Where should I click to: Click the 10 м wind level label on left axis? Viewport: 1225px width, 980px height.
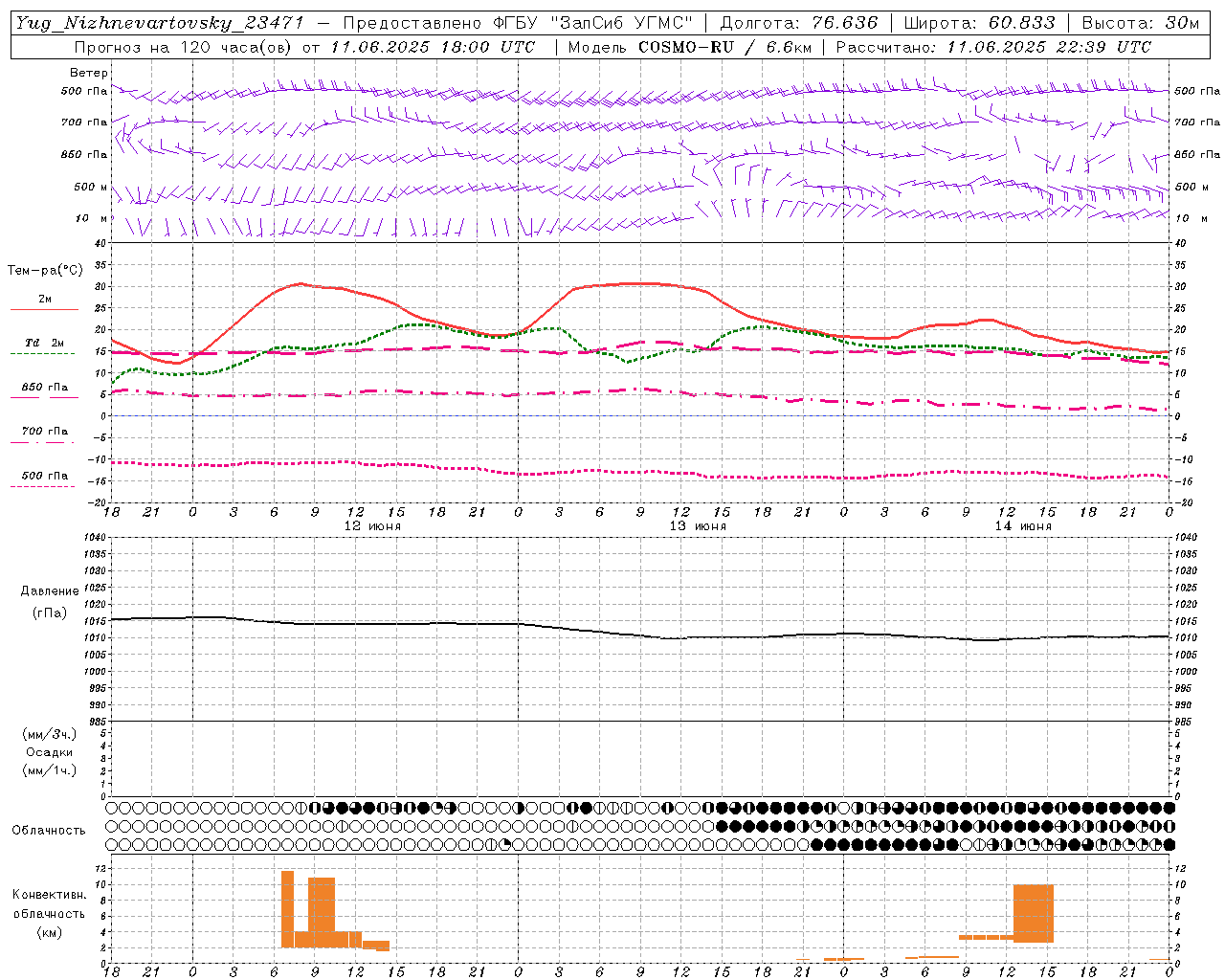click(92, 219)
